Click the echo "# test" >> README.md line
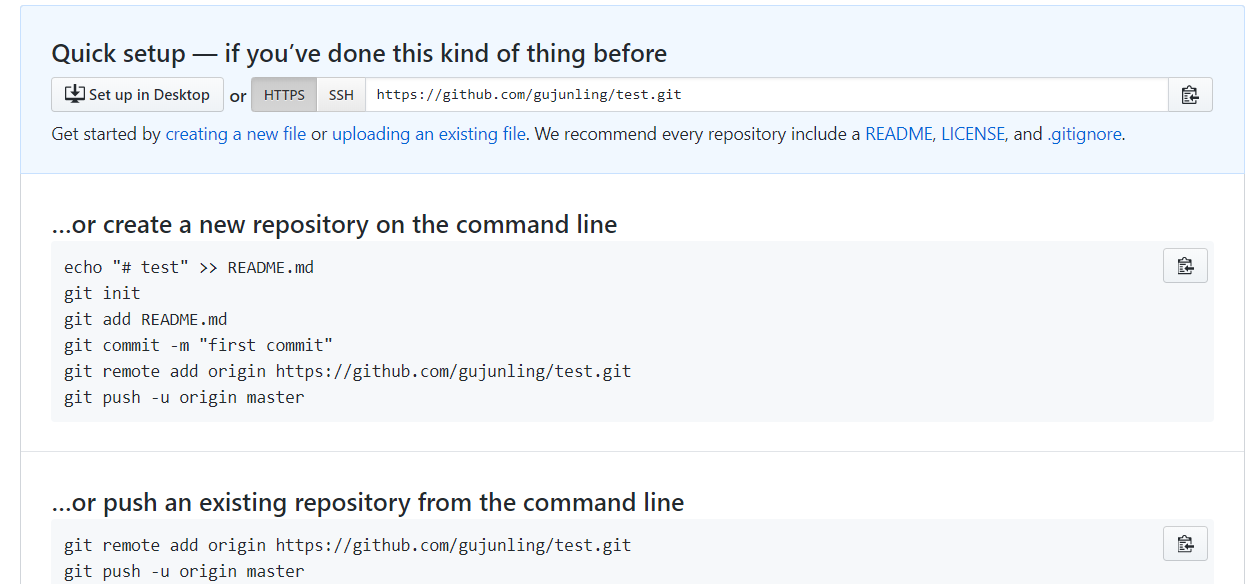This screenshot has height=584, width=1258. (189, 268)
